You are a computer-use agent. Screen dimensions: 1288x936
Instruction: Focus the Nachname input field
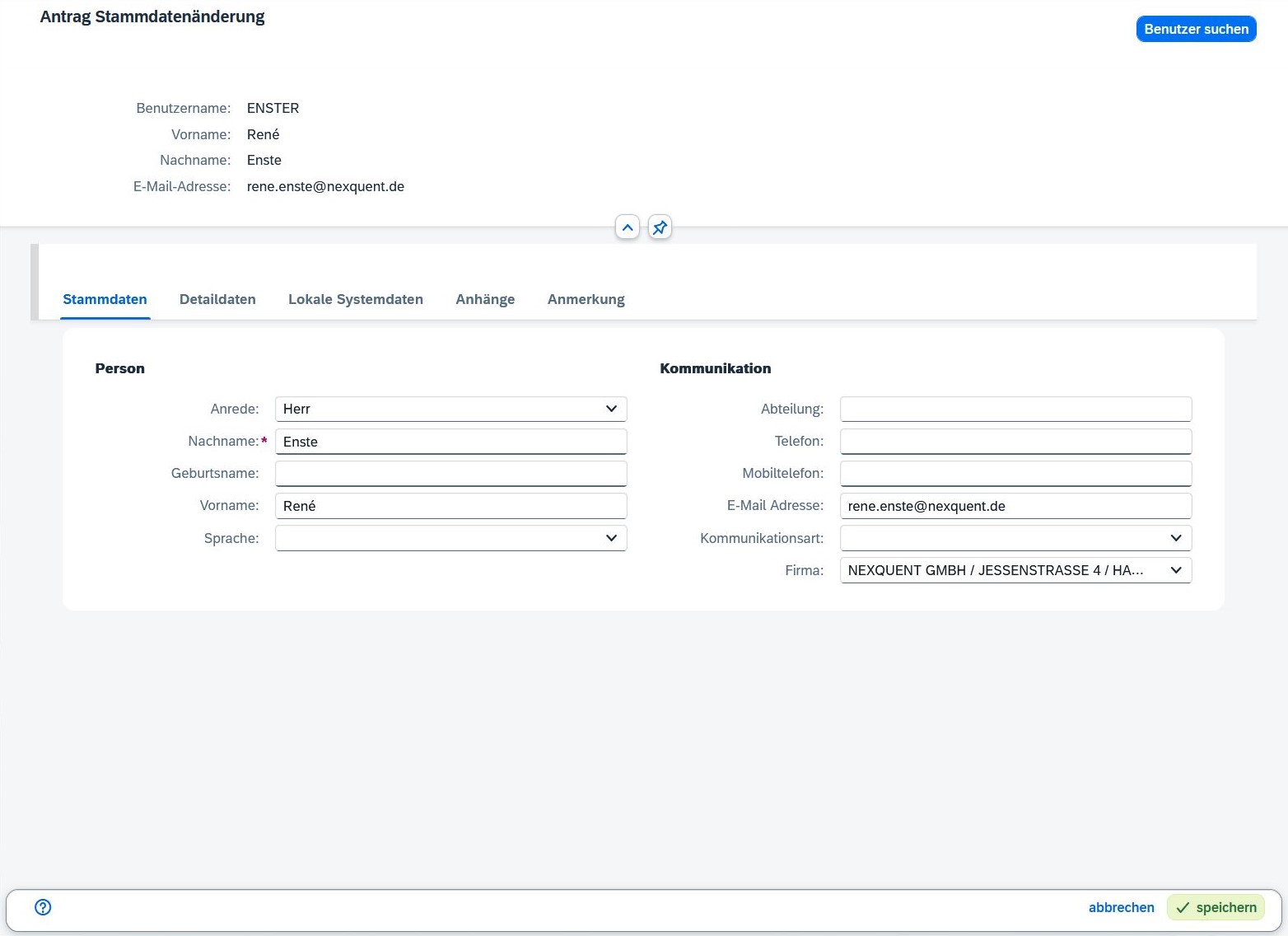(450, 442)
